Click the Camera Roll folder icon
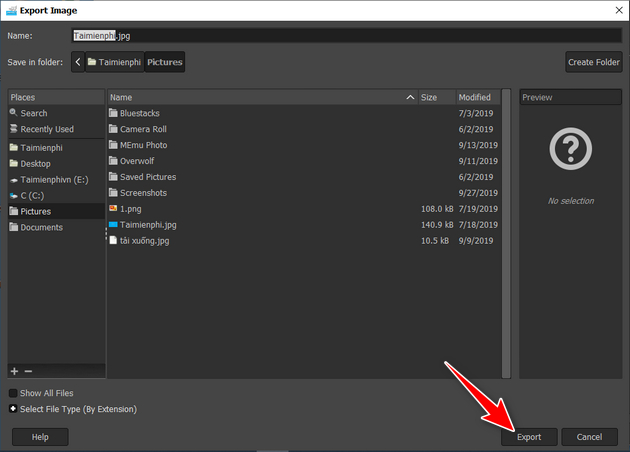This screenshot has width=630, height=452. (113, 129)
